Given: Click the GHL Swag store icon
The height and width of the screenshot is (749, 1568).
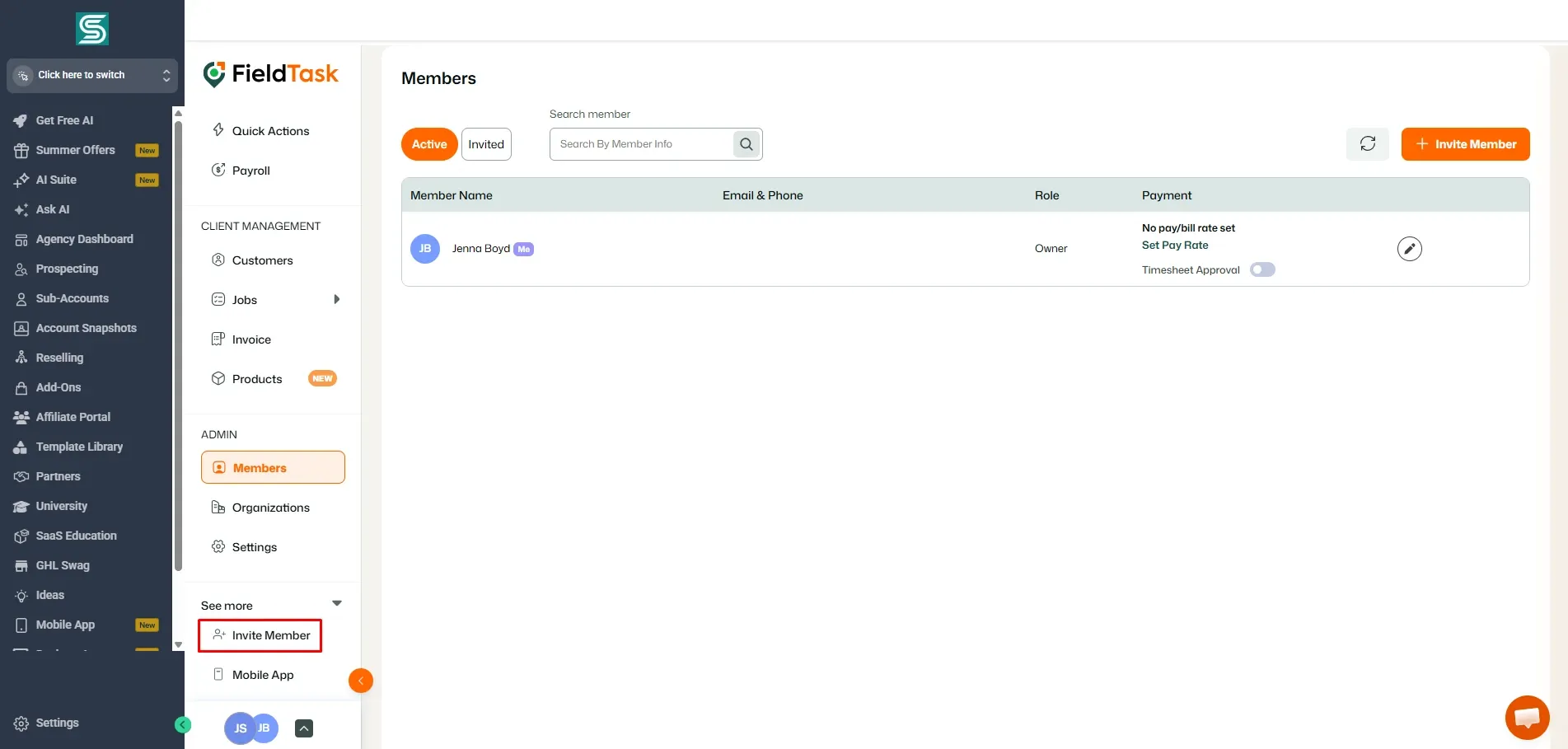Looking at the screenshot, I should [x=21, y=566].
